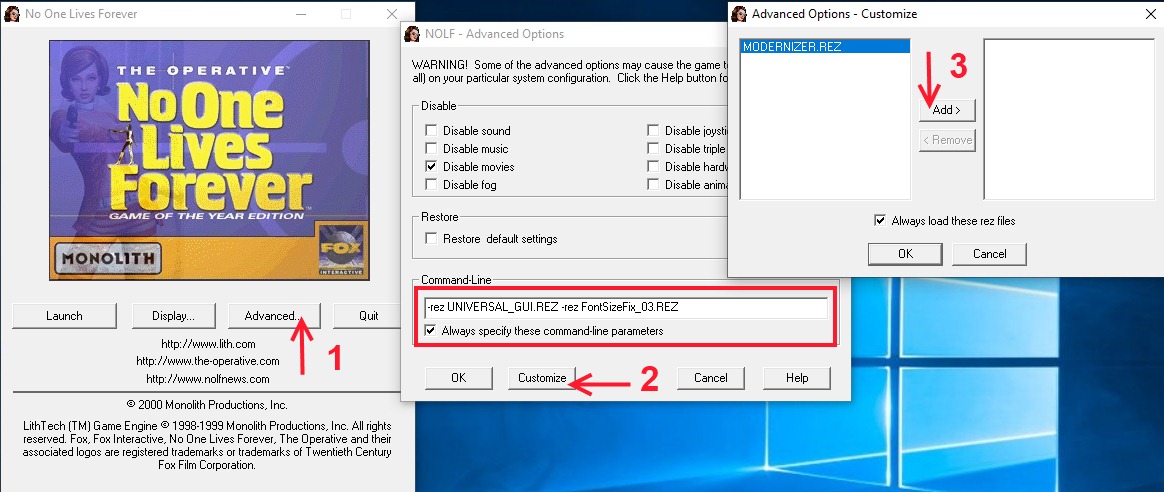Click the Quit button
Viewport: 1164px width, 492px height.
[x=369, y=315]
